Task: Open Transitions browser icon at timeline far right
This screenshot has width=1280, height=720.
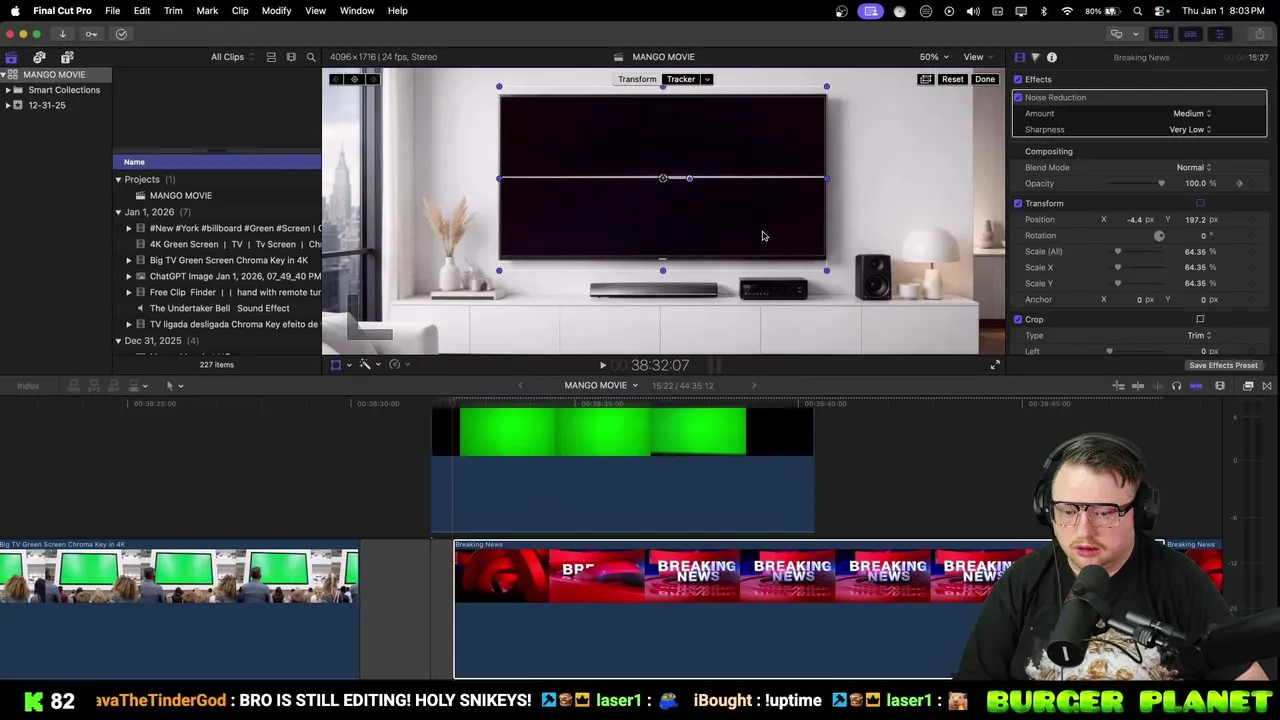Action: coord(1266,386)
